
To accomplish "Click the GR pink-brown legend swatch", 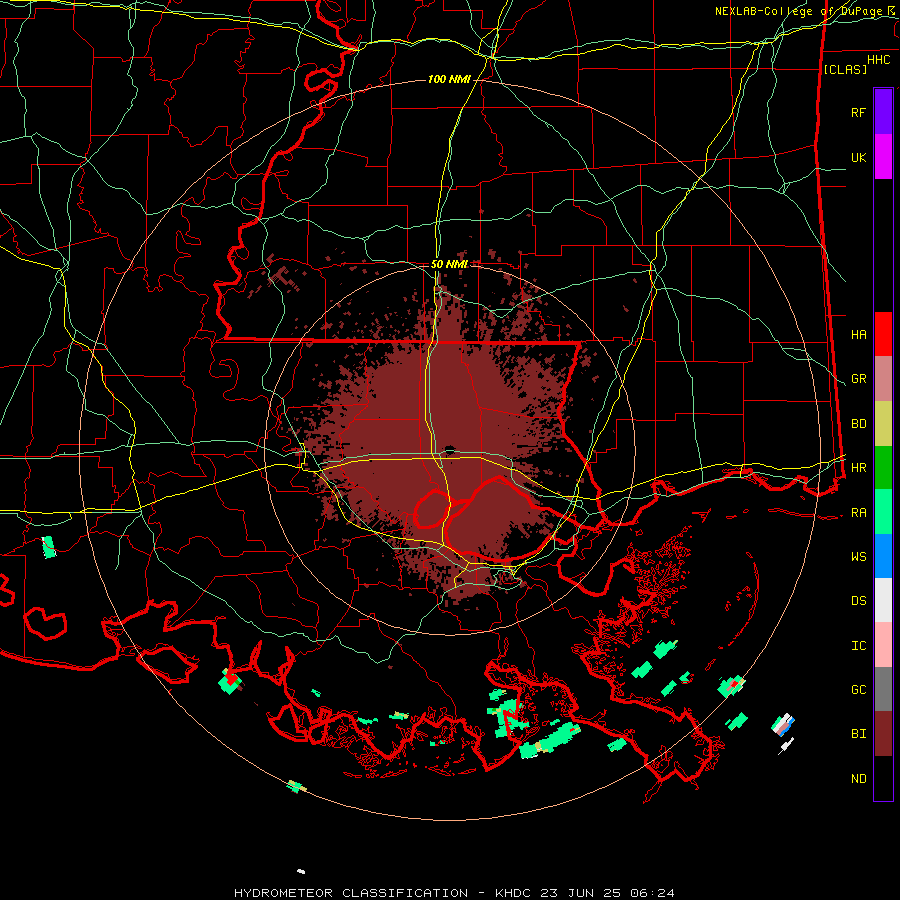I will pos(883,379).
